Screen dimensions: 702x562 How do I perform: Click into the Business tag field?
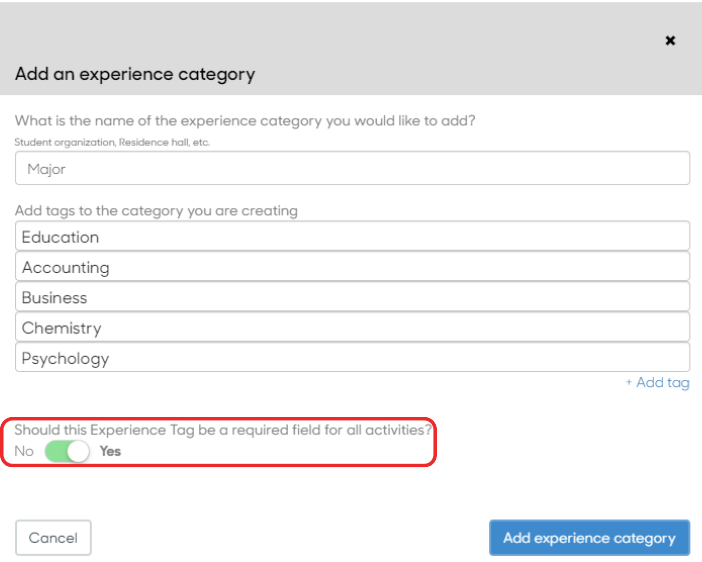click(352, 297)
